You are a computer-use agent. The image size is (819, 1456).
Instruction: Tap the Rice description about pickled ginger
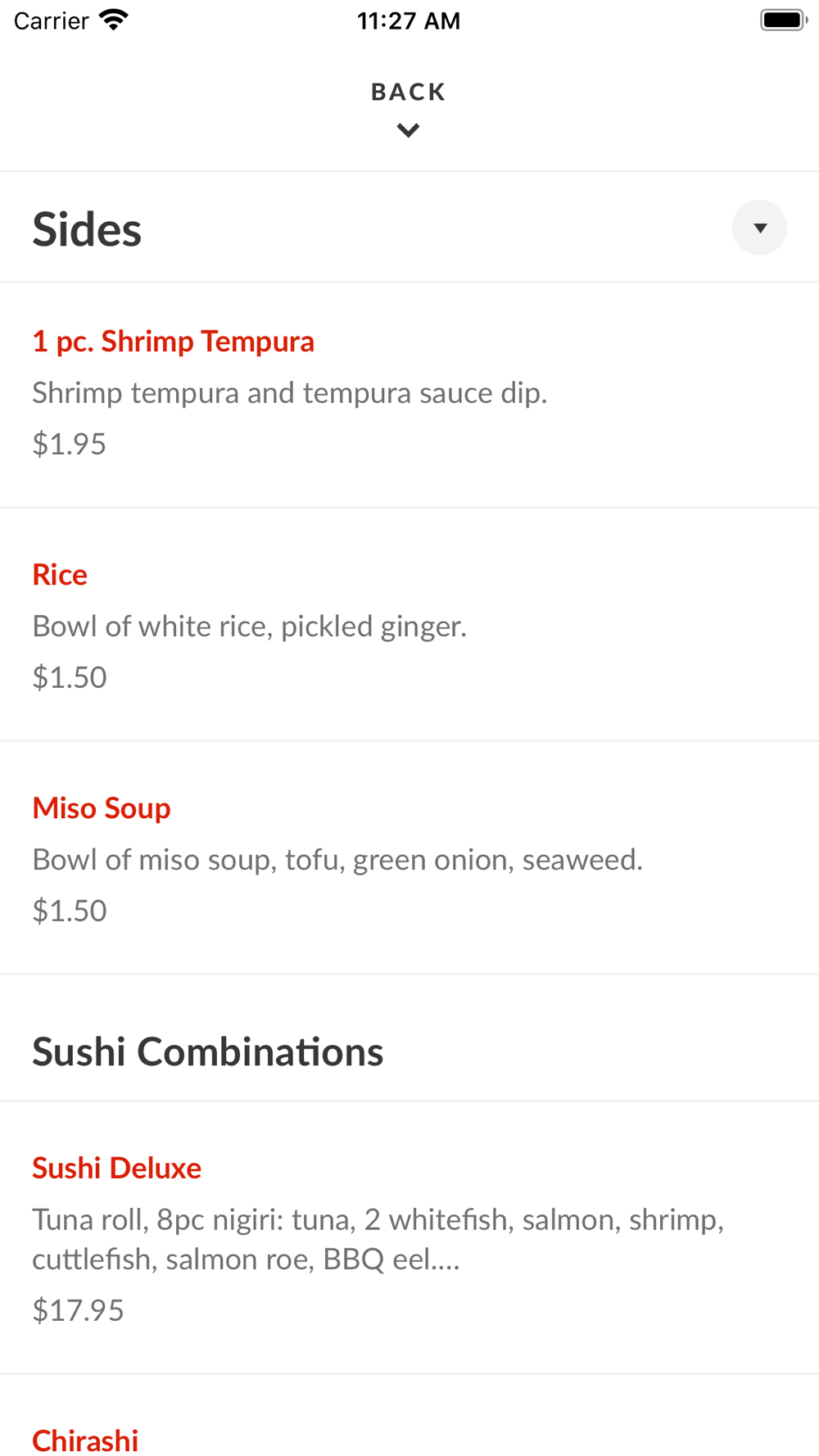pyautogui.click(x=249, y=626)
